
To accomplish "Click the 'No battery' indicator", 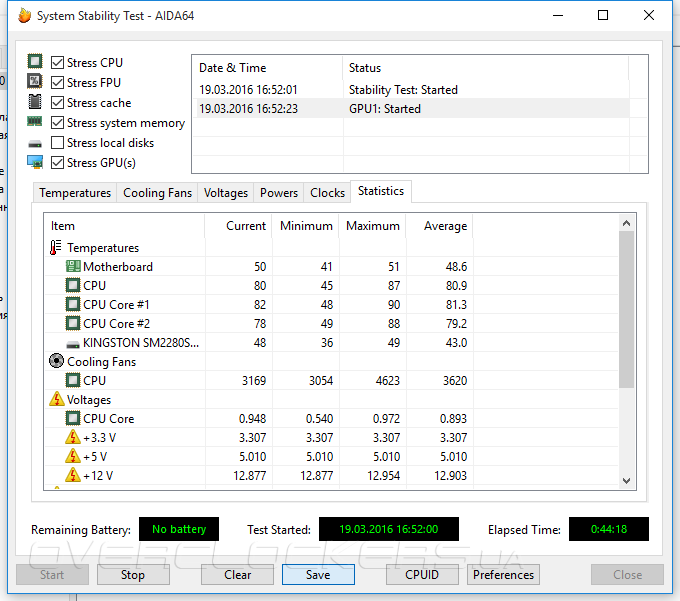I will 179,529.
